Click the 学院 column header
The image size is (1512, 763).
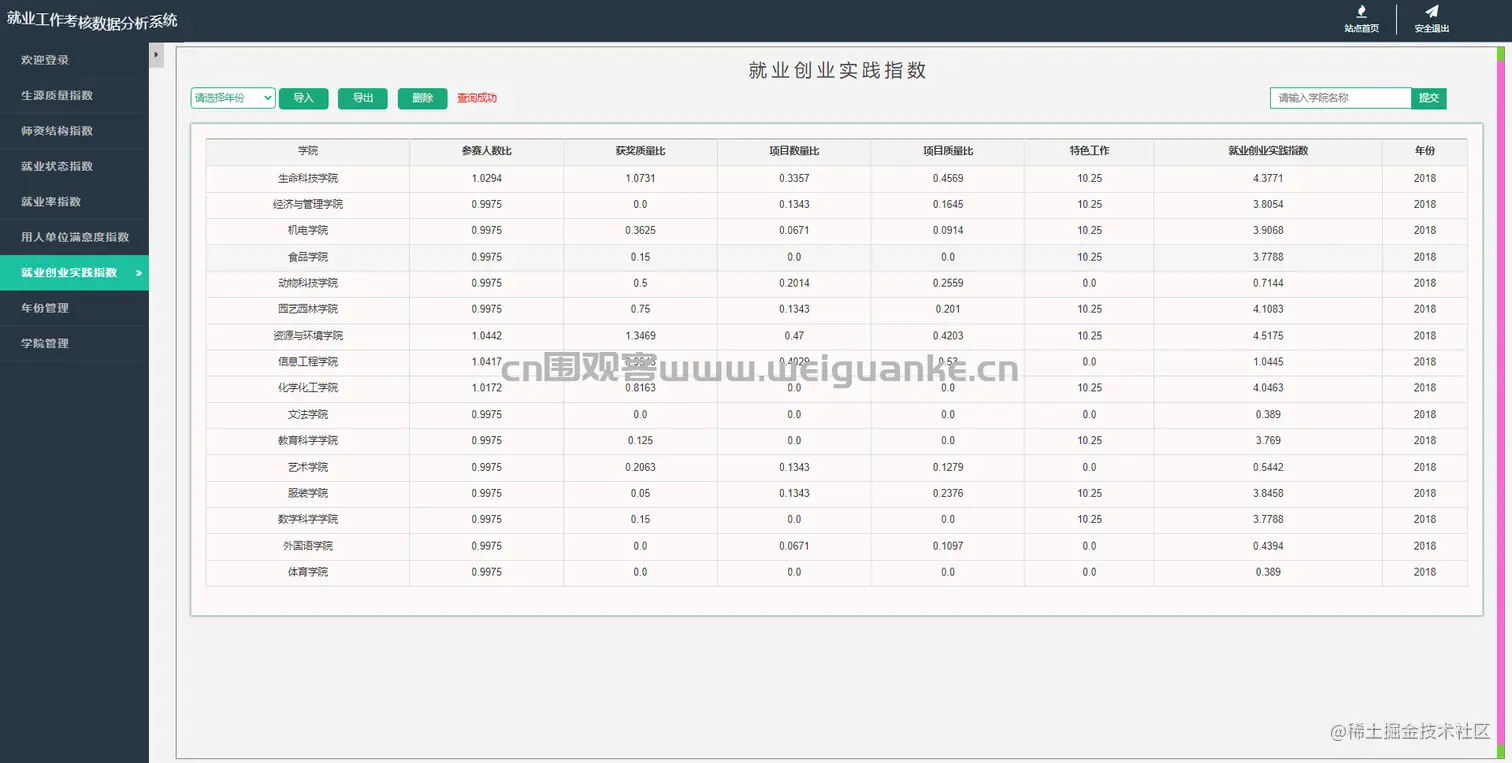coord(308,151)
